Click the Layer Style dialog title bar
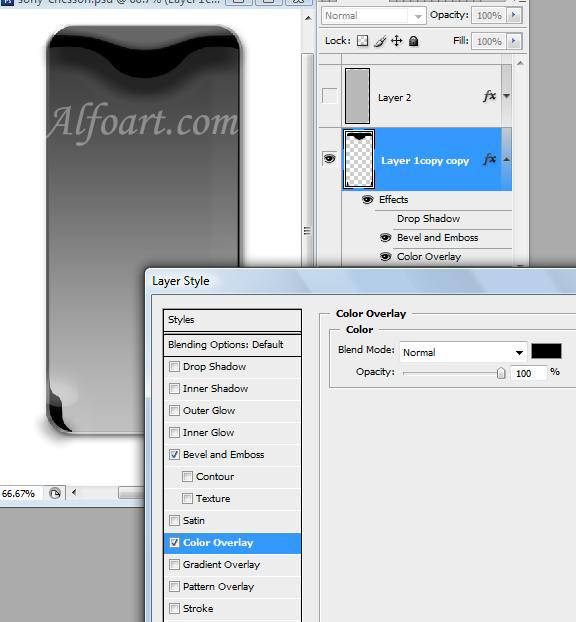This screenshot has height=622, width=576. pos(363,281)
